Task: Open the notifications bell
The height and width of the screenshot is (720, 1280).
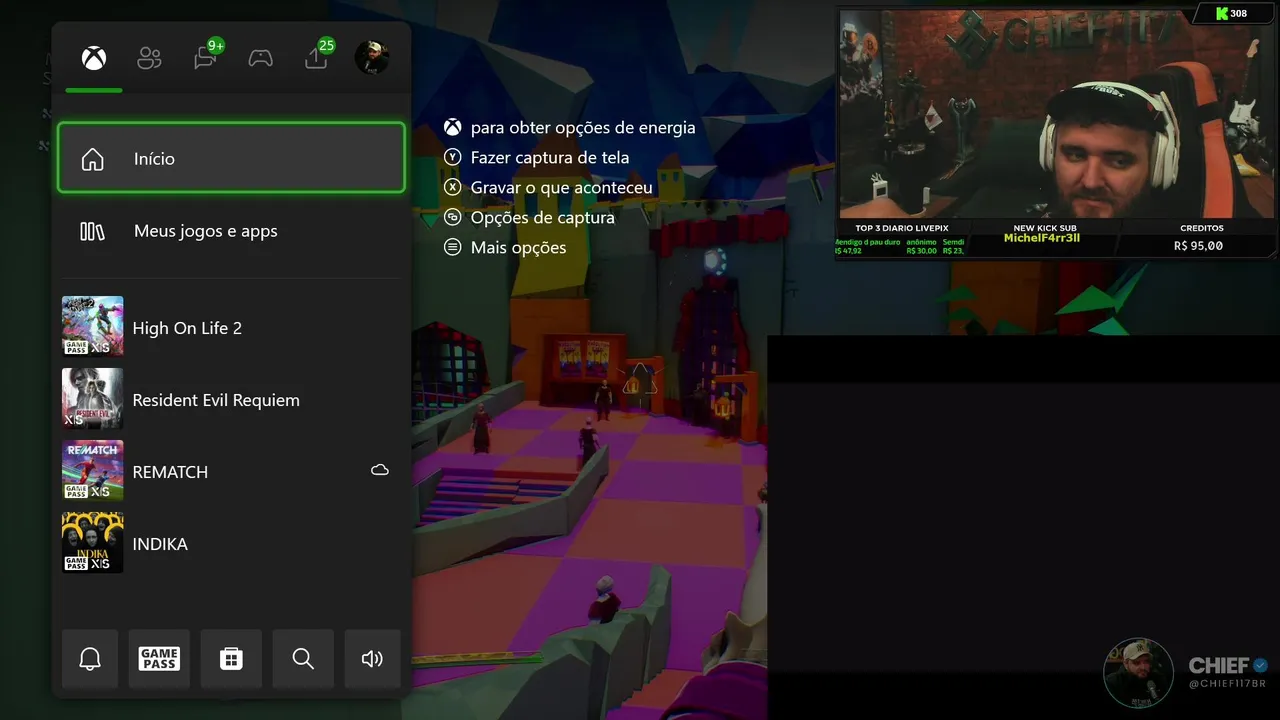Action: [x=90, y=659]
